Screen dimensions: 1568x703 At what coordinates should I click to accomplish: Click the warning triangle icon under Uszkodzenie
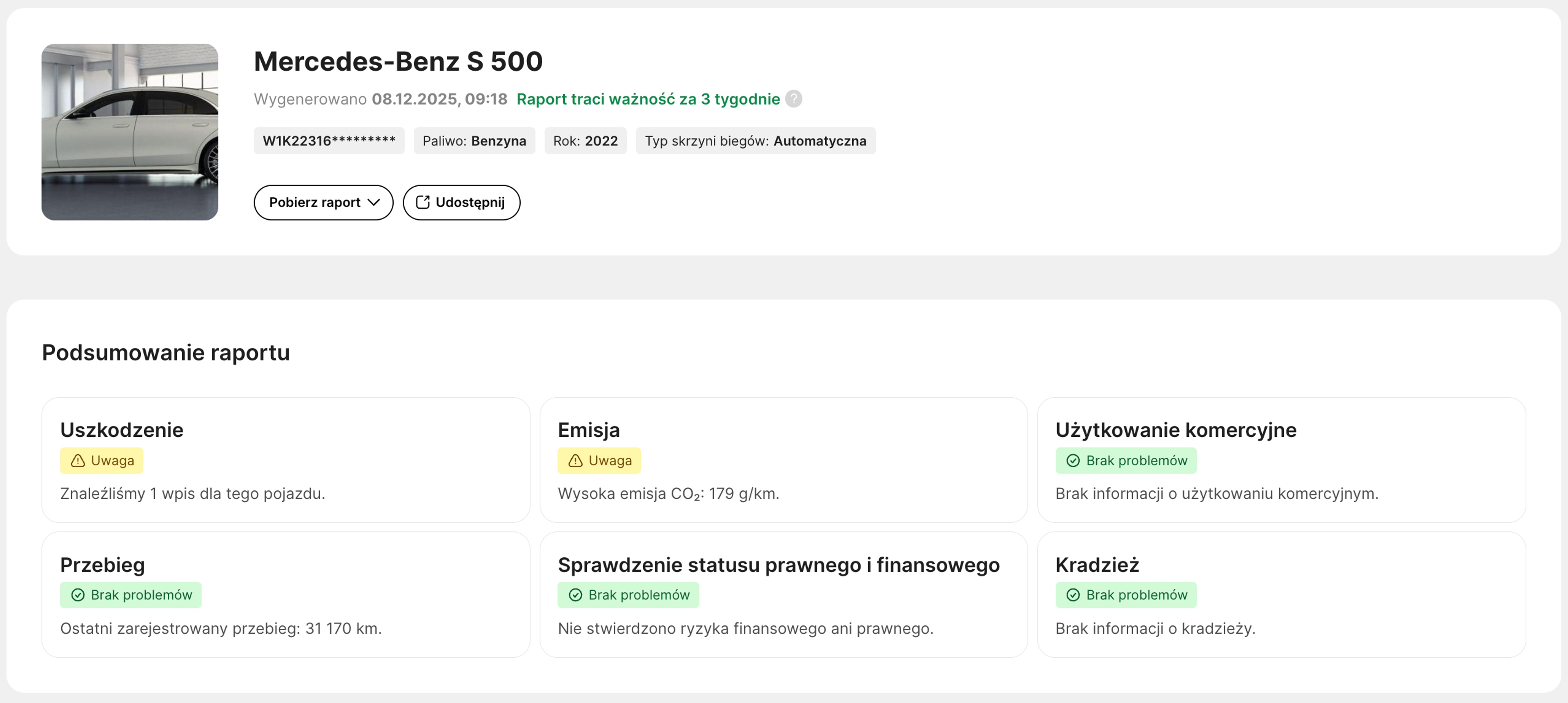[x=78, y=461]
